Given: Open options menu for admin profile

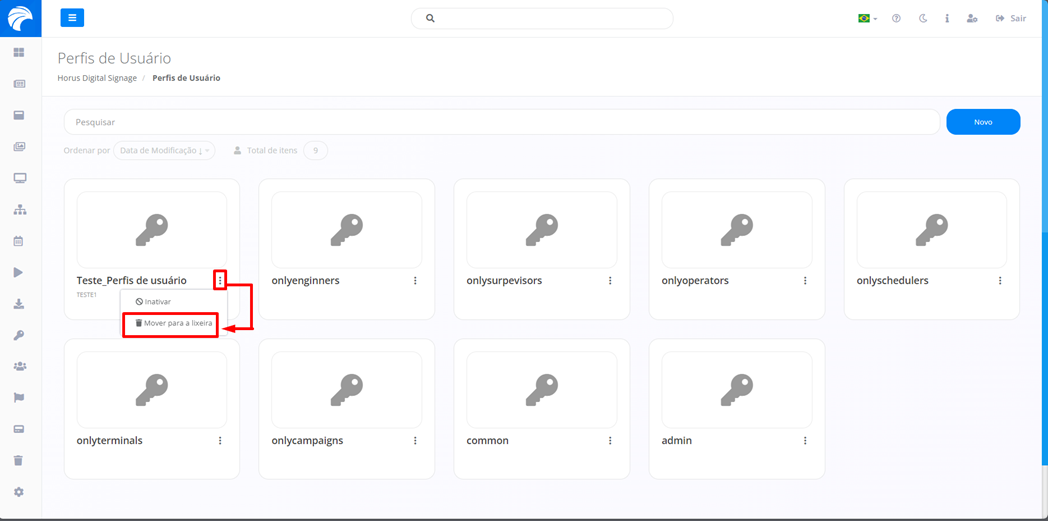Looking at the screenshot, I should point(805,441).
